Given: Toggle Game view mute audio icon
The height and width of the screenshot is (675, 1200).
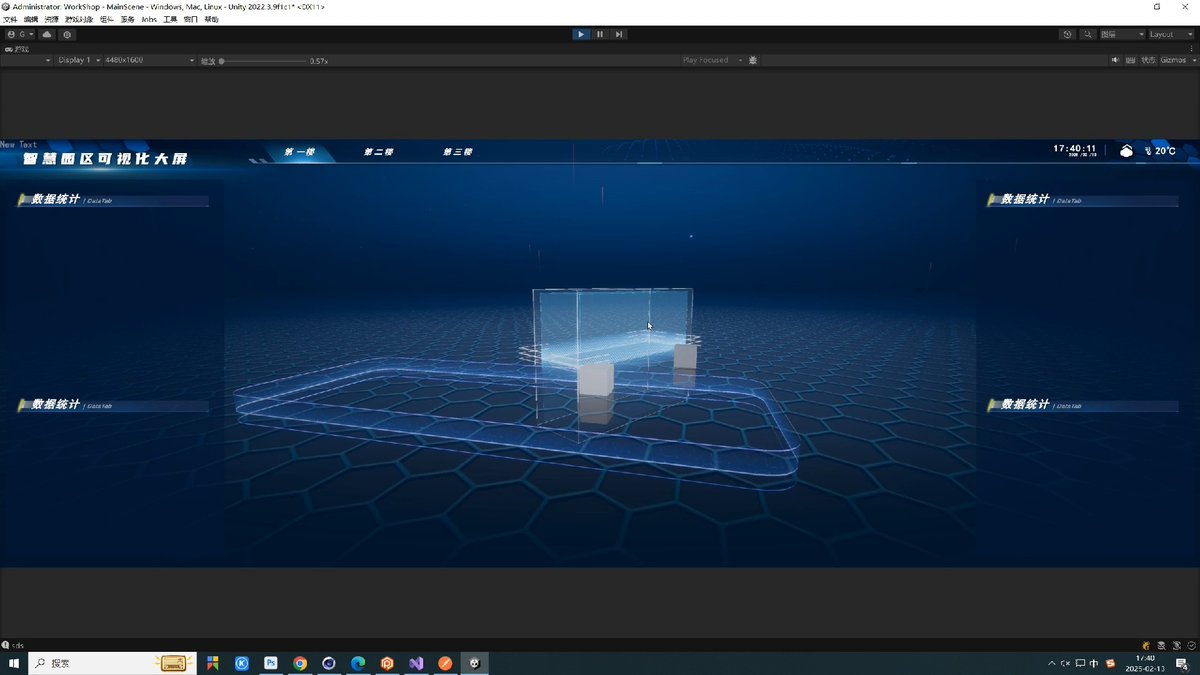Looking at the screenshot, I should [1116, 60].
